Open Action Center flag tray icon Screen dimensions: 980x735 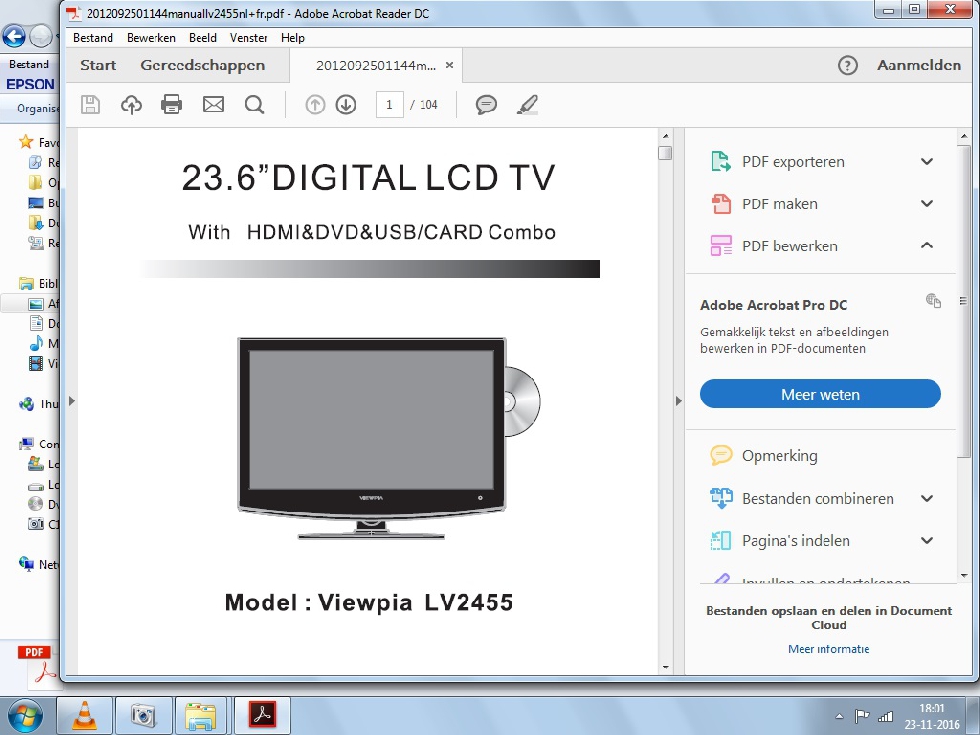[x=862, y=716]
